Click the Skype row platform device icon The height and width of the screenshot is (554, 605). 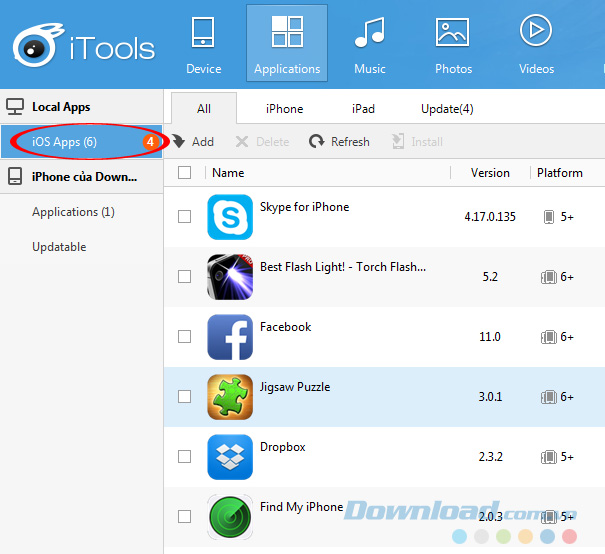[x=549, y=217]
